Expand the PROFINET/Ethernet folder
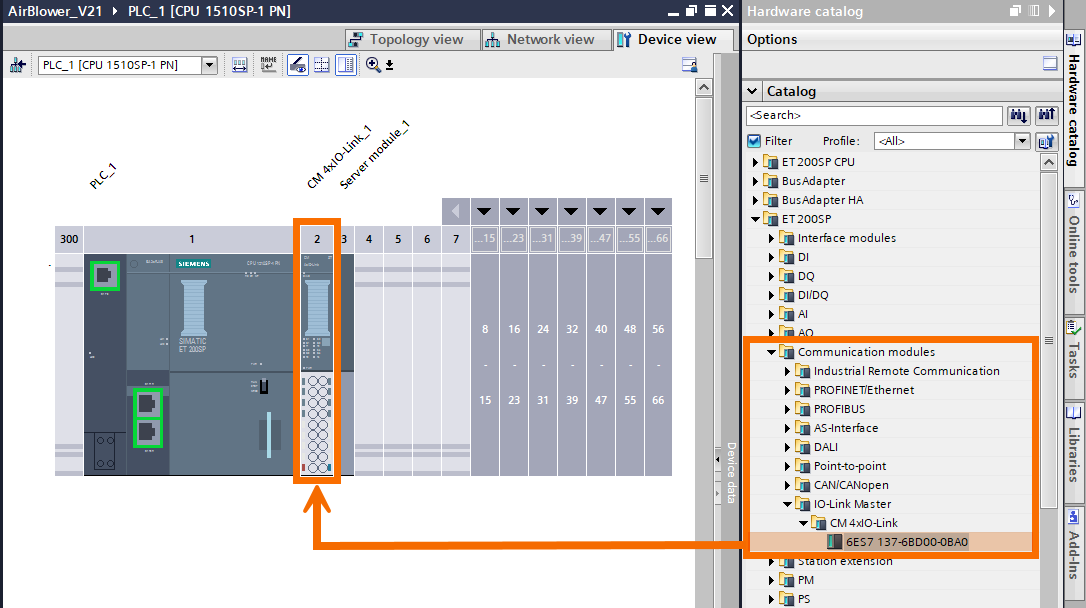Image resolution: width=1086 pixels, height=608 pixels. coord(787,391)
